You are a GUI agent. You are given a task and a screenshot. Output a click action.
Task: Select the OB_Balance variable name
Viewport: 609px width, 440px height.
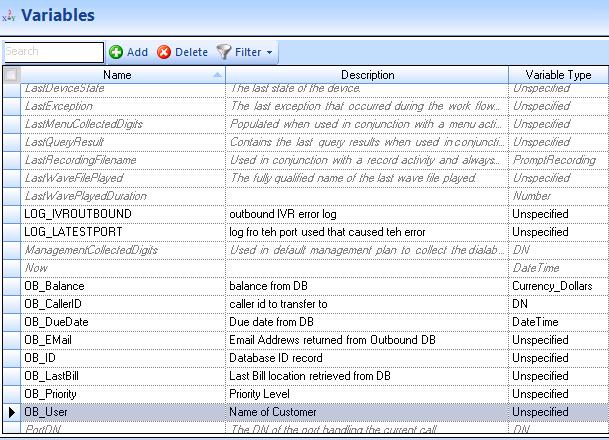tap(54, 286)
